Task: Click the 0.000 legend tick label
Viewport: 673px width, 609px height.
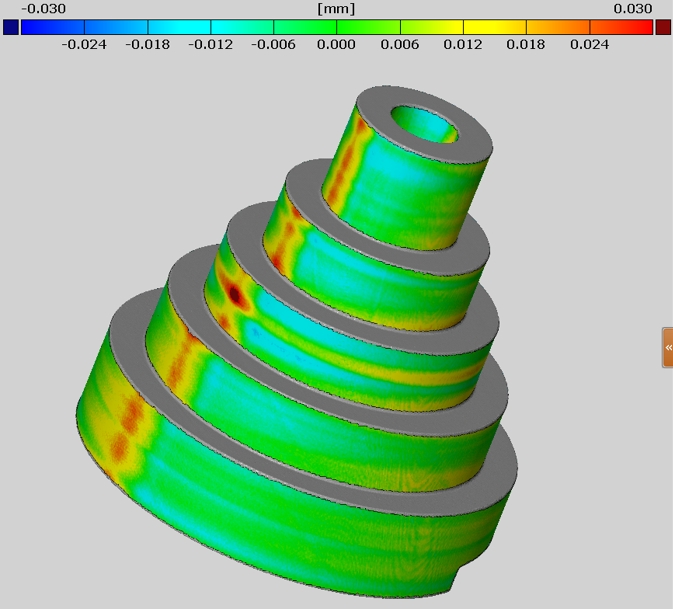Action: pos(336,44)
